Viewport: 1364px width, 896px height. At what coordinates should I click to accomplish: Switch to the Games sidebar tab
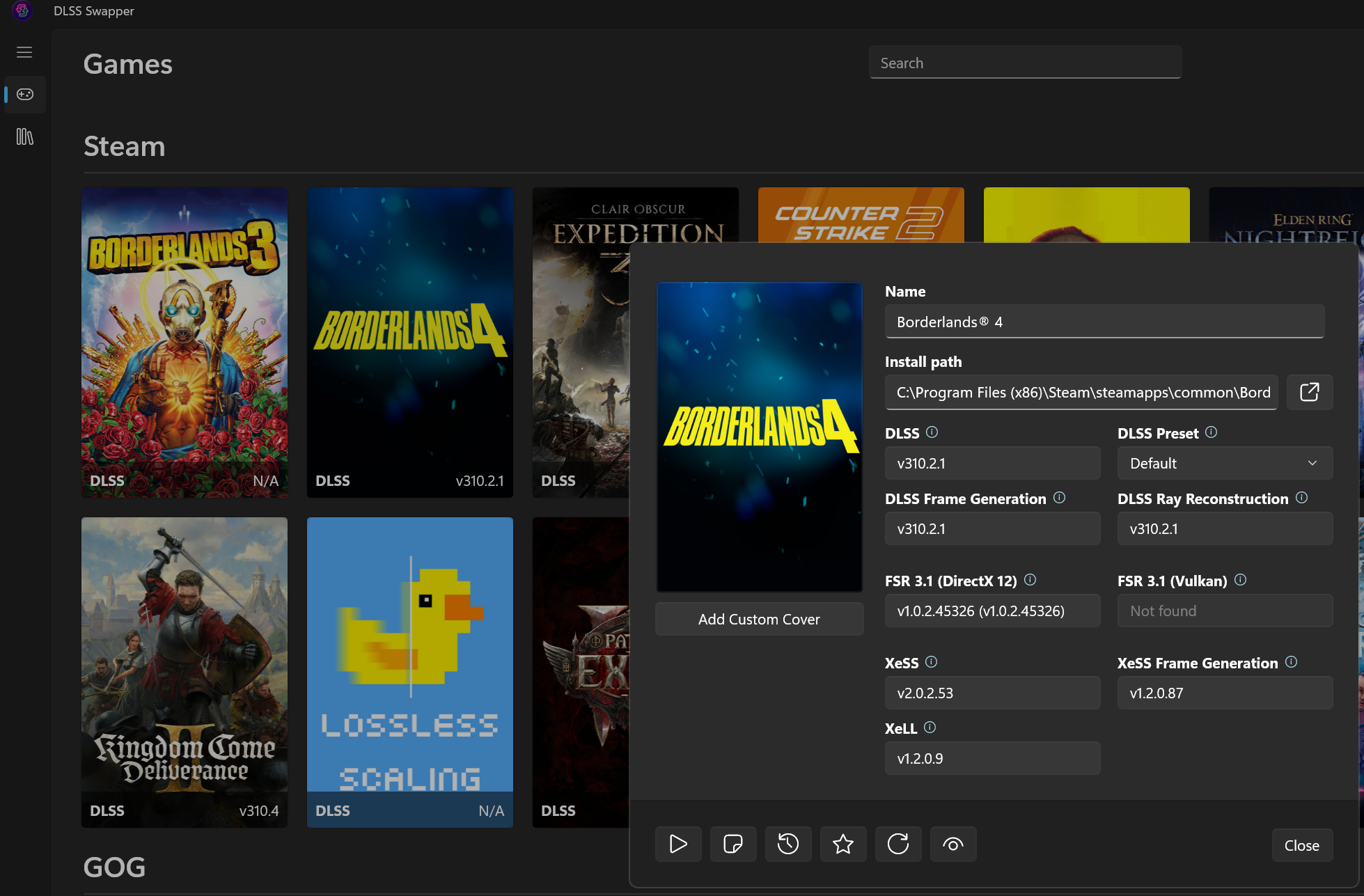click(25, 94)
